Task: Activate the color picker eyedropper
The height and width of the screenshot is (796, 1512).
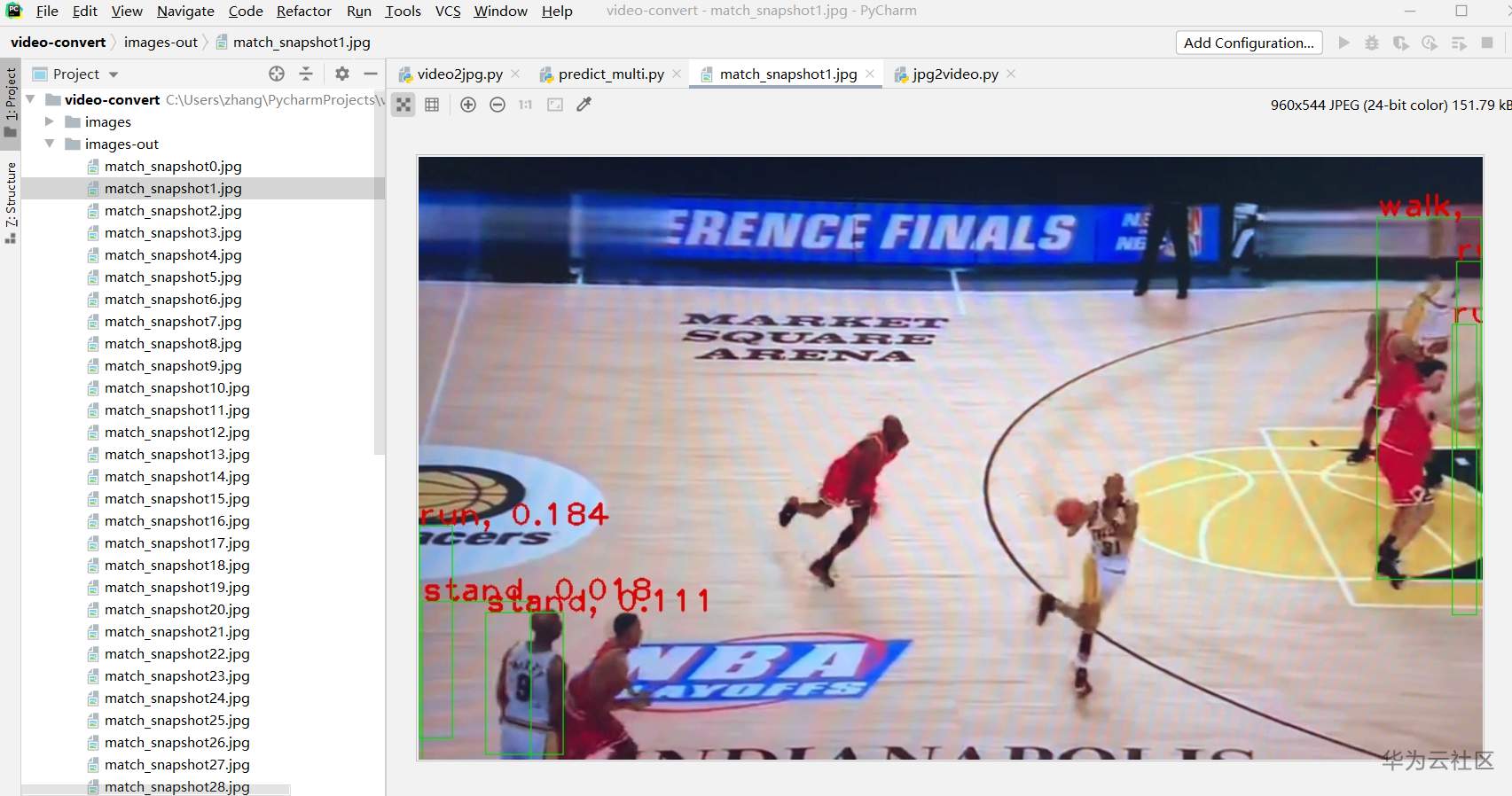Action: click(584, 105)
